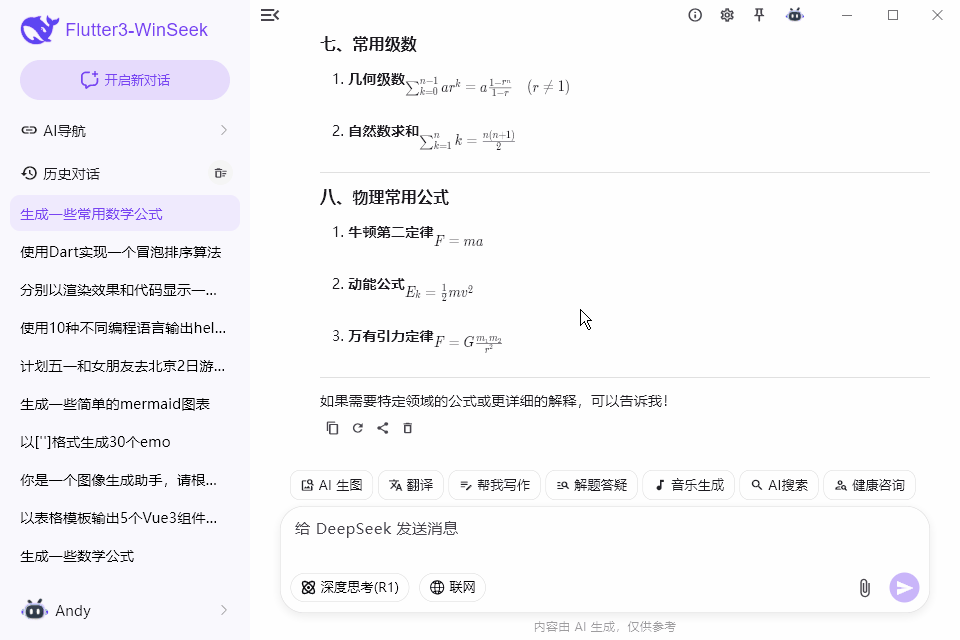Open app settings gear
The height and width of the screenshot is (640, 960).
coord(727,15)
